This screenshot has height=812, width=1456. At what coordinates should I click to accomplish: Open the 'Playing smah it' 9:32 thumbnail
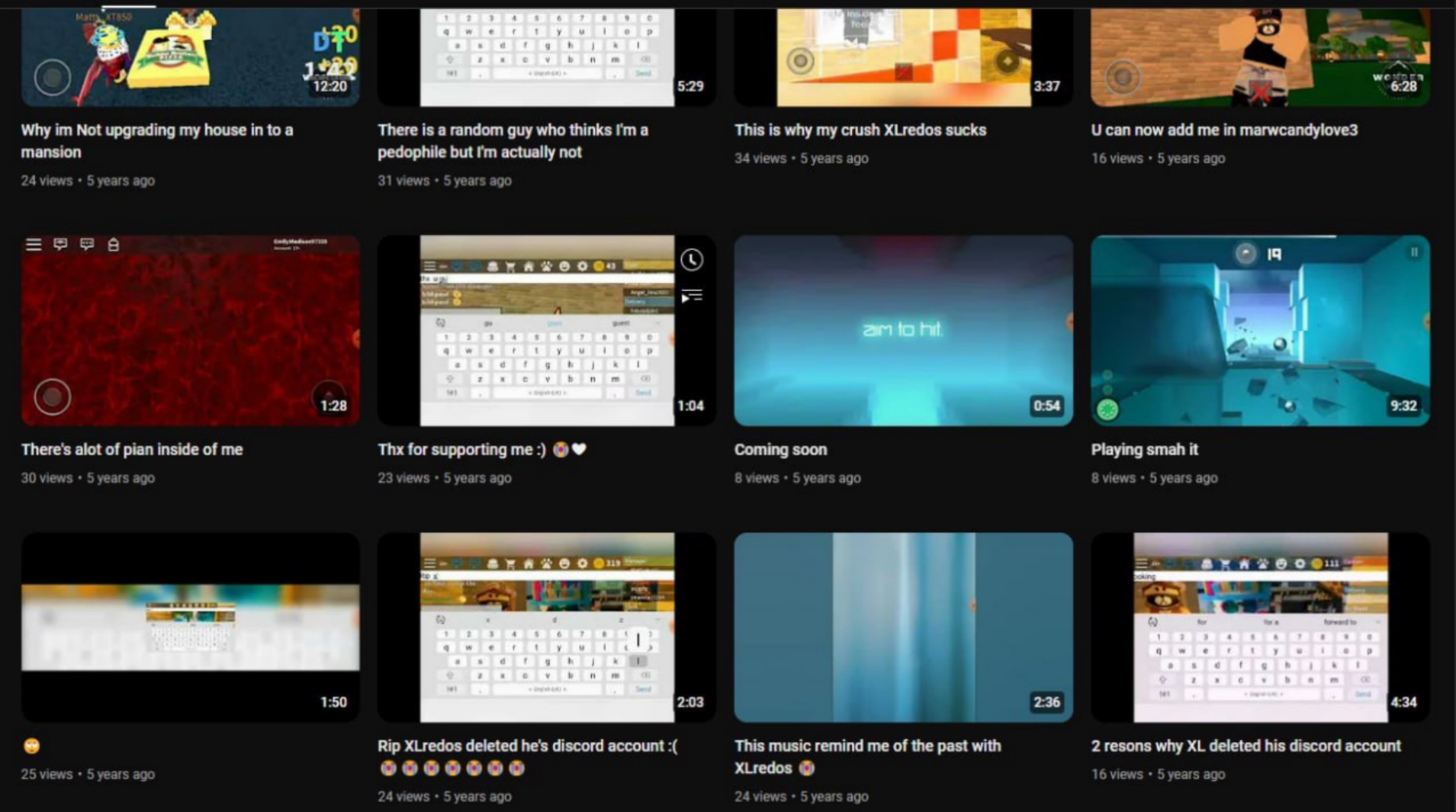[1260, 330]
